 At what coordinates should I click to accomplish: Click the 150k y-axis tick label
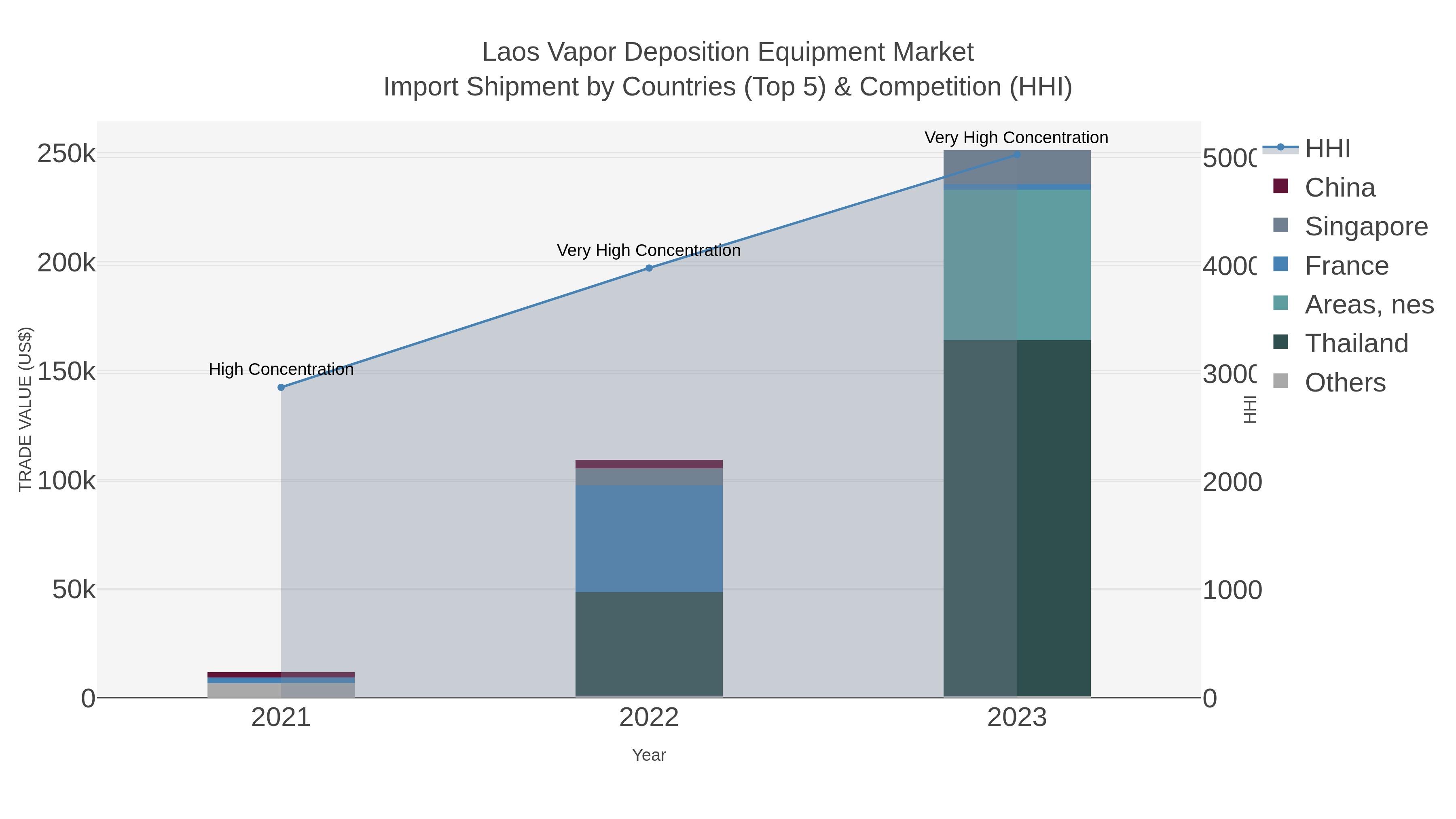tap(67, 372)
